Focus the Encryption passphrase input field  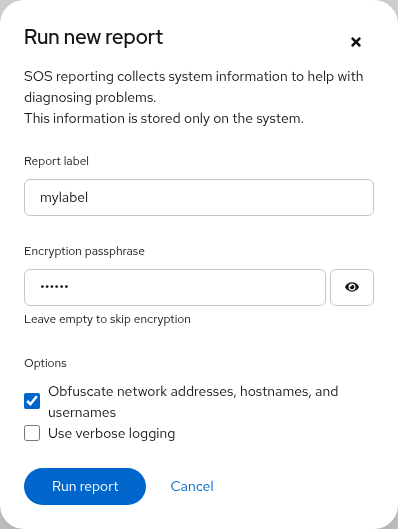[175, 287]
